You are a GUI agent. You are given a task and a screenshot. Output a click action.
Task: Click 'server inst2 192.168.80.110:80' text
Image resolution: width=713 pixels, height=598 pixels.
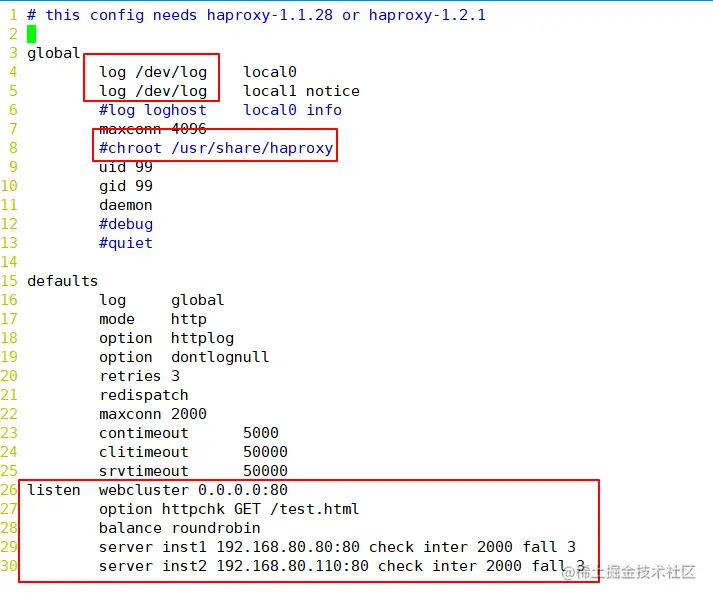pyautogui.click(x=234, y=566)
